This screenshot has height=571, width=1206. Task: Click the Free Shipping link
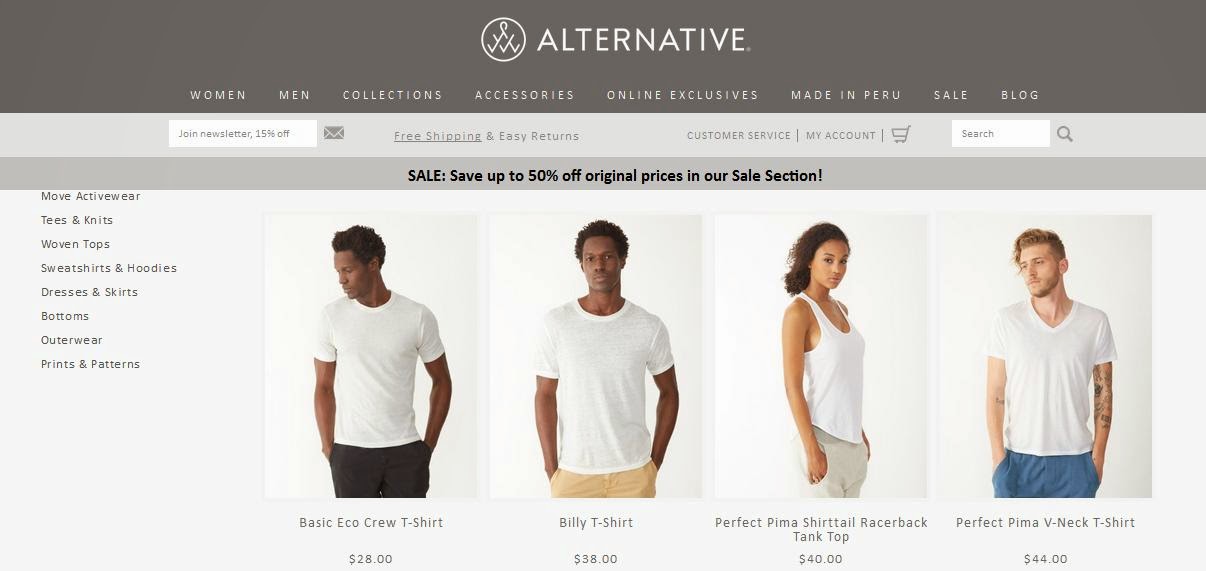coord(438,136)
